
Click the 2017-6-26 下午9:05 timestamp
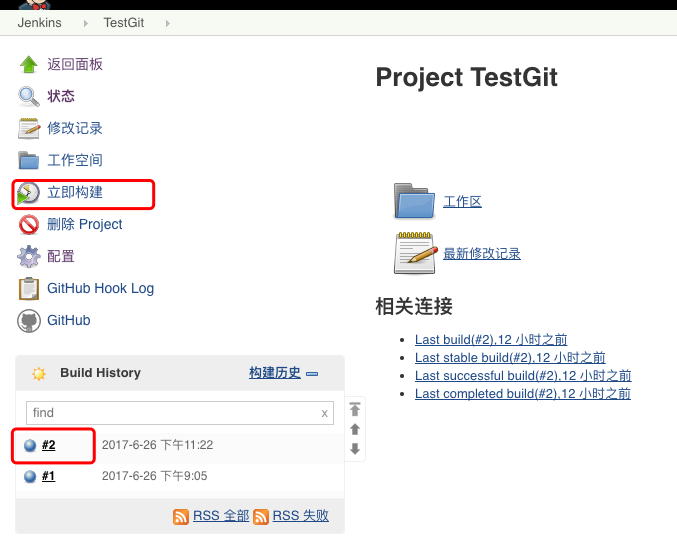pyautogui.click(x=155, y=476)
